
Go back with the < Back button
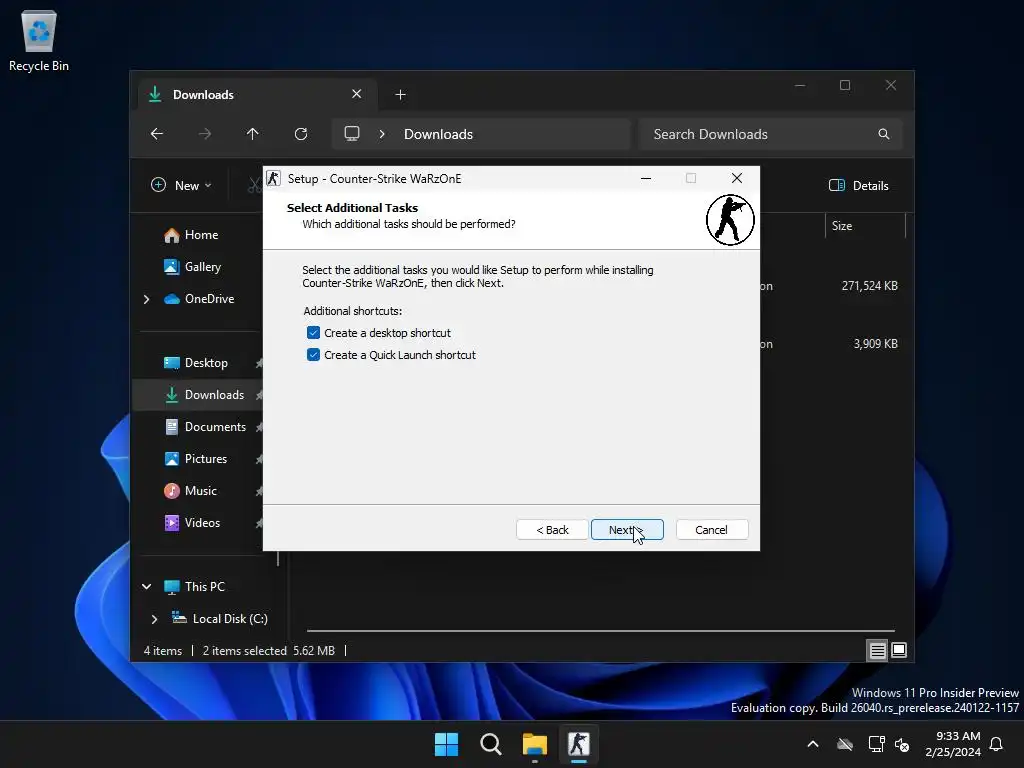point(552,530)
